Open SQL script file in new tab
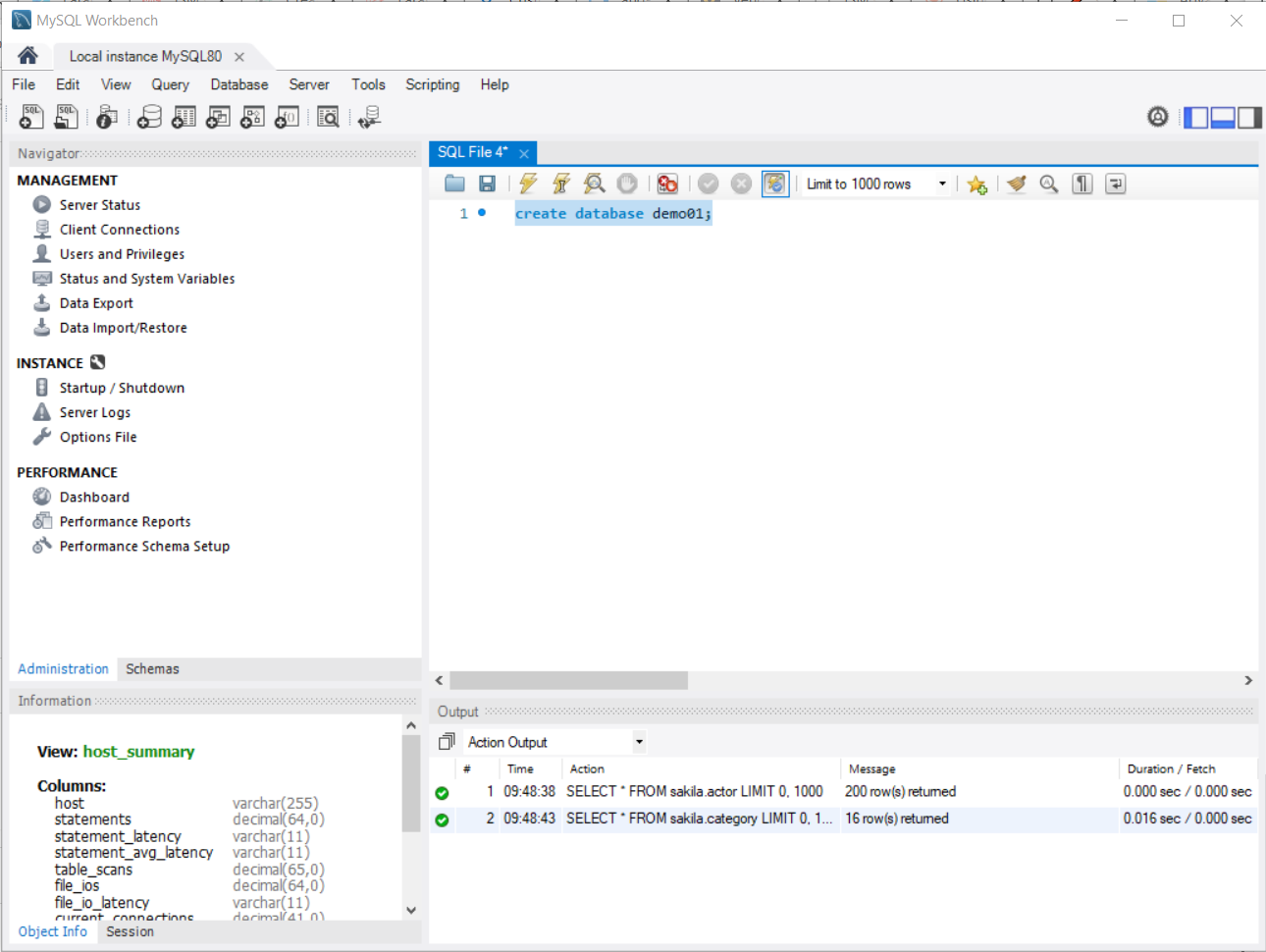This screenshot has height=952, width=1266. pos(66,117)
